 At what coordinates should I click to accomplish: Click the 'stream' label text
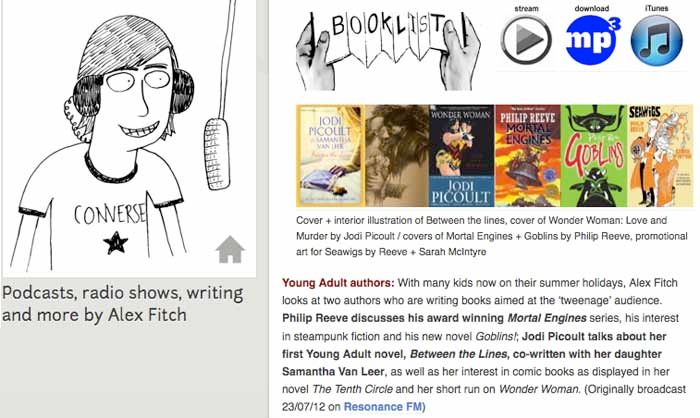point(526,8)
